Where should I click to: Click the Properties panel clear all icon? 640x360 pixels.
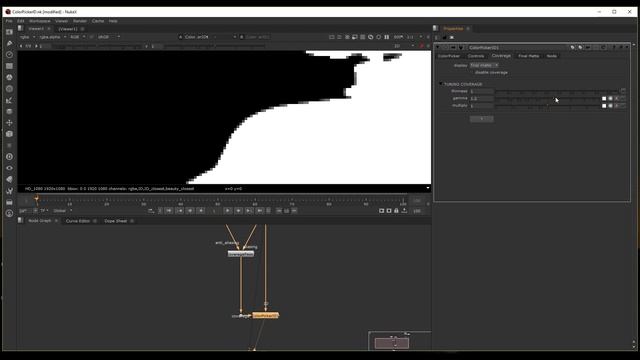point(452,38)
